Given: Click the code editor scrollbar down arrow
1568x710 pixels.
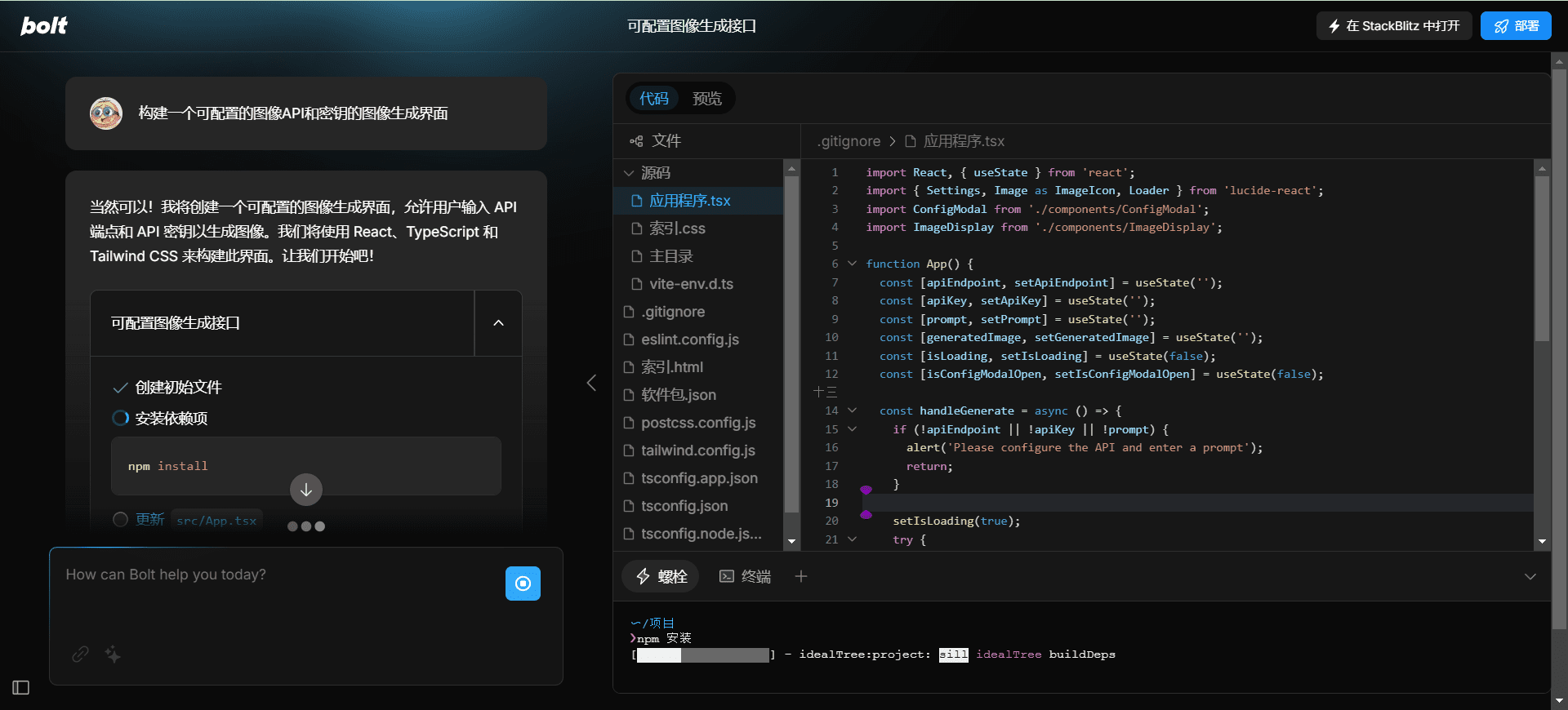Looking at the screenshot, I should click(x=1542, y=541).
